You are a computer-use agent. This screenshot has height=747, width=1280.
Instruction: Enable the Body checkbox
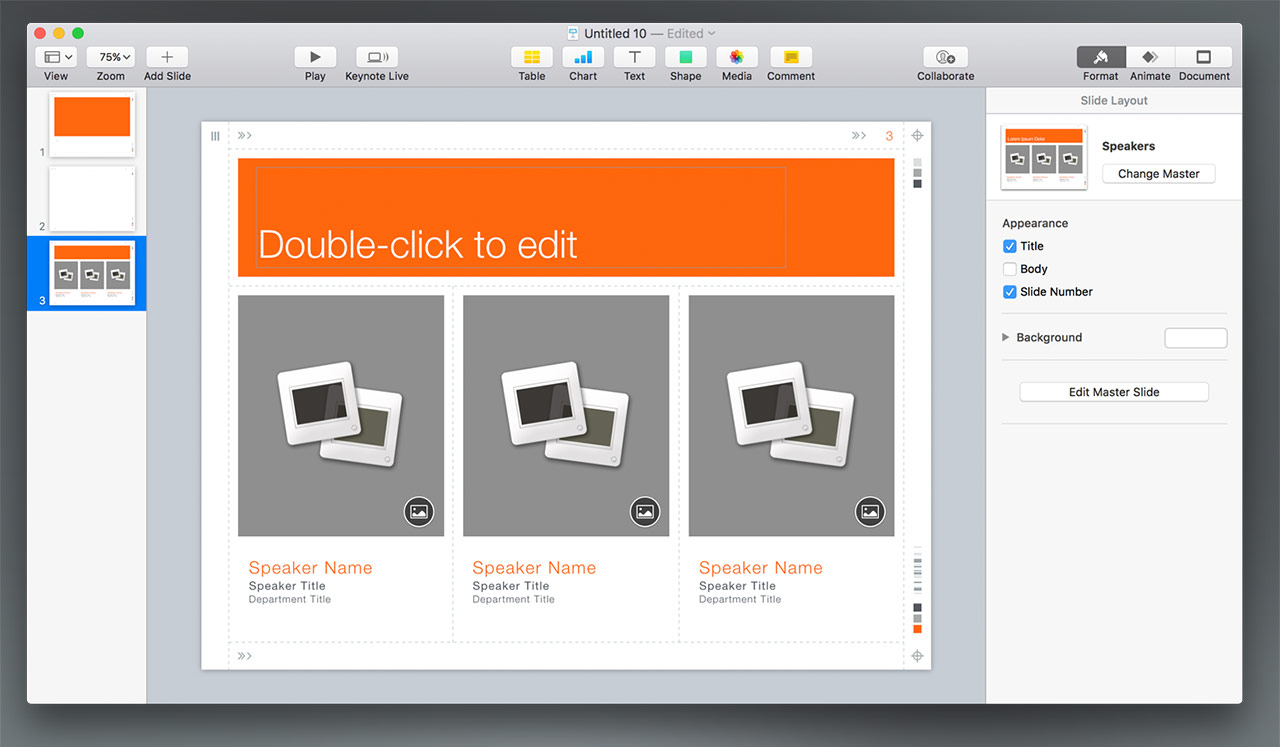tap(1009, 269)
